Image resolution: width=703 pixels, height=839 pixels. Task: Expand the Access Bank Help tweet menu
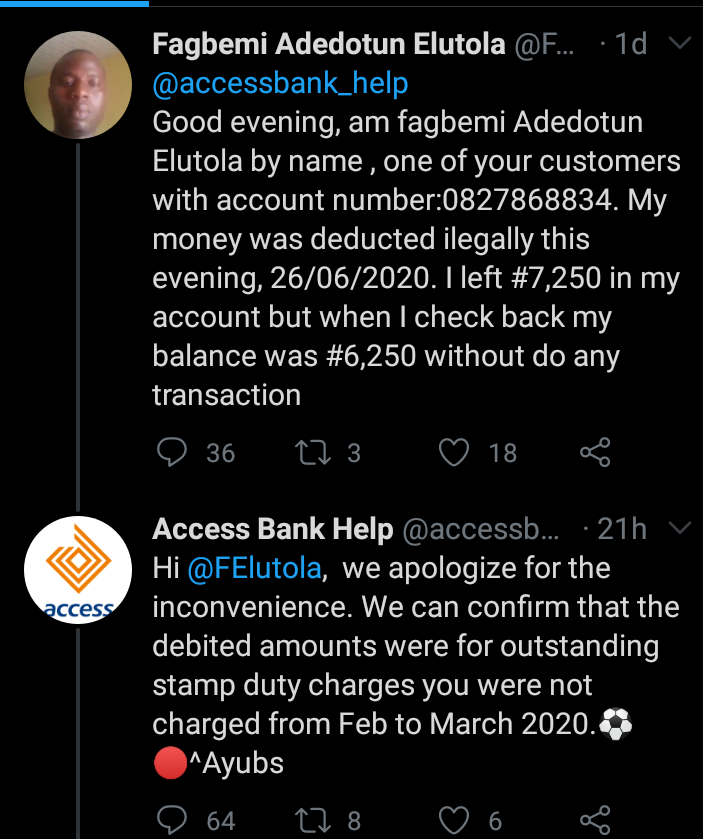click(678, 527)
